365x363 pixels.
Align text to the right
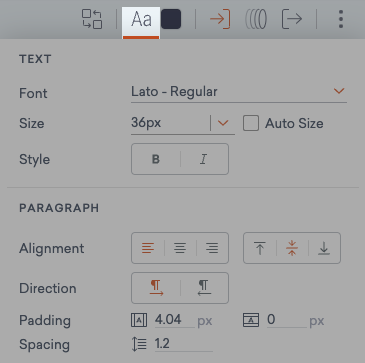212,248
